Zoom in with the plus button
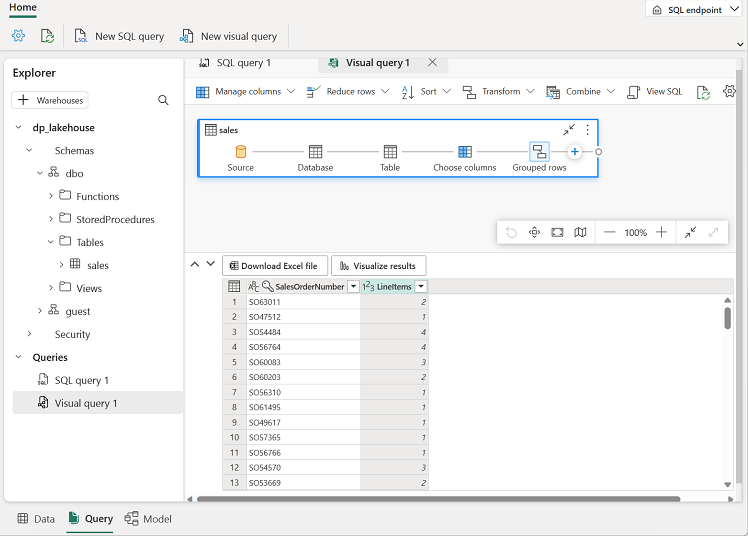The image size is (748, 536). [661, 232]
